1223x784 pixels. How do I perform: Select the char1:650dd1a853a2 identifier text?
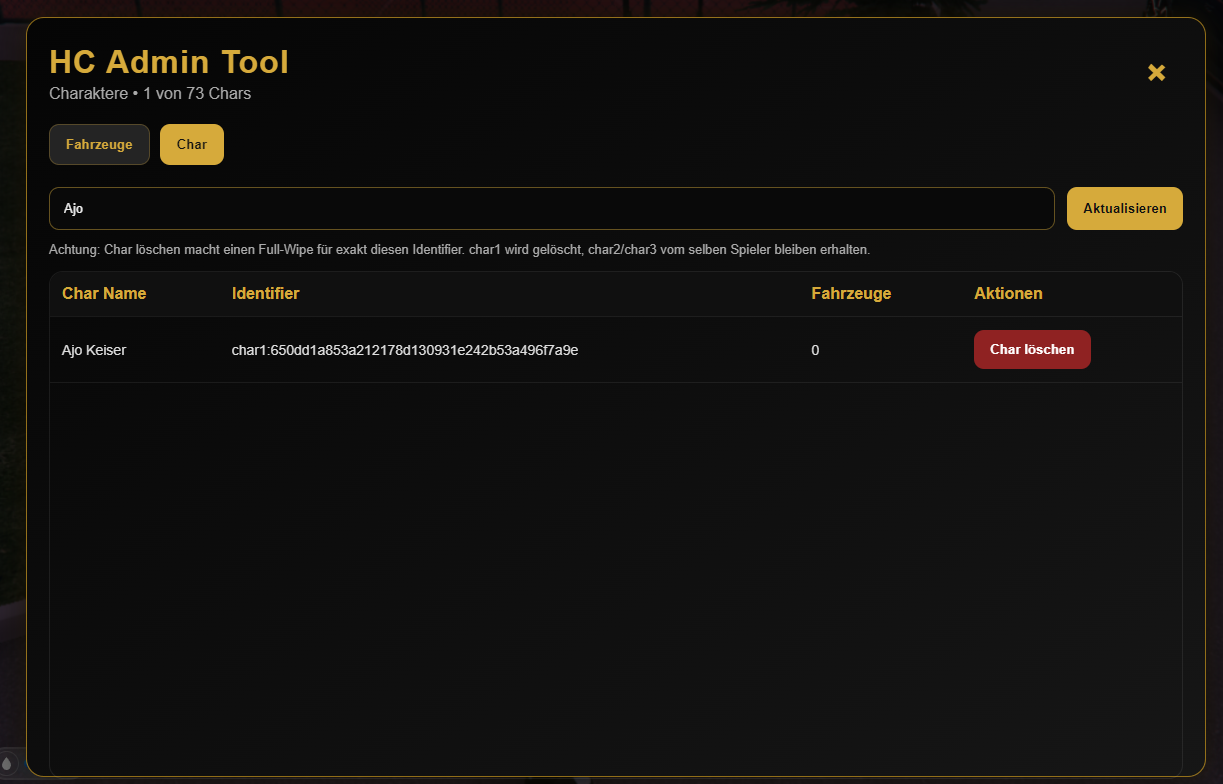click(x=405, y=350)
